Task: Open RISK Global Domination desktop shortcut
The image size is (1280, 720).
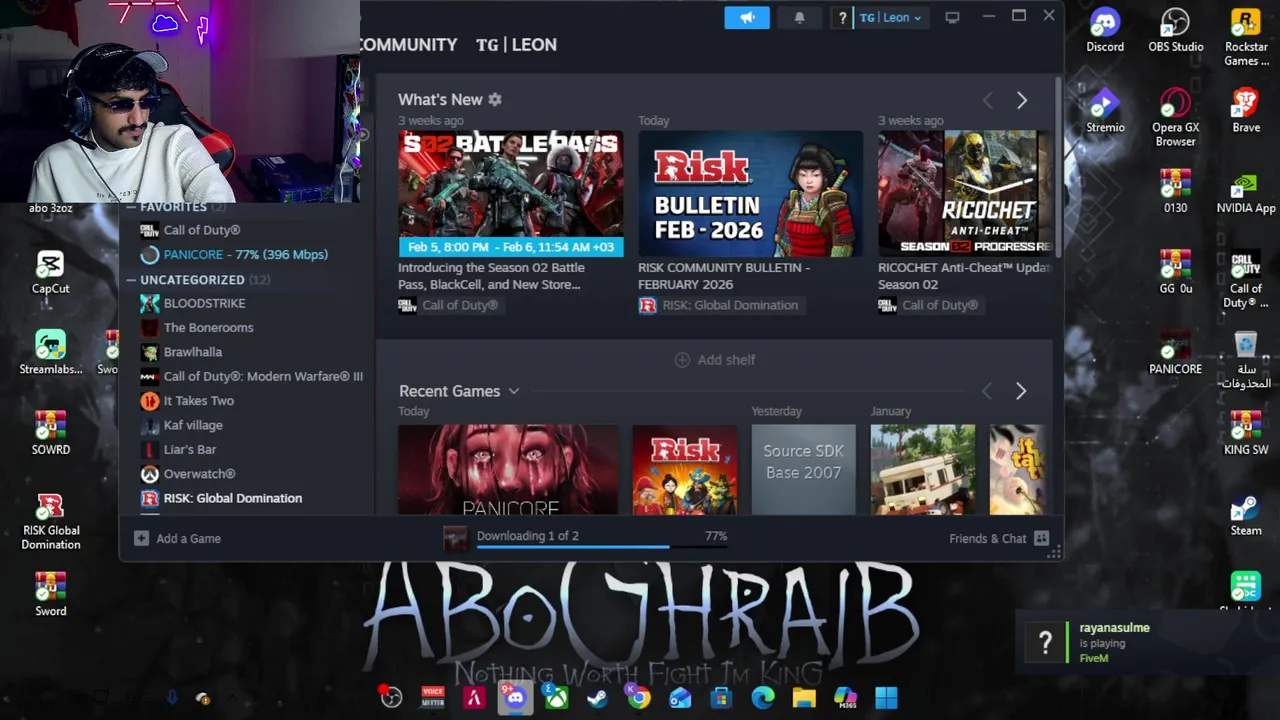Action: click(51, 521)
